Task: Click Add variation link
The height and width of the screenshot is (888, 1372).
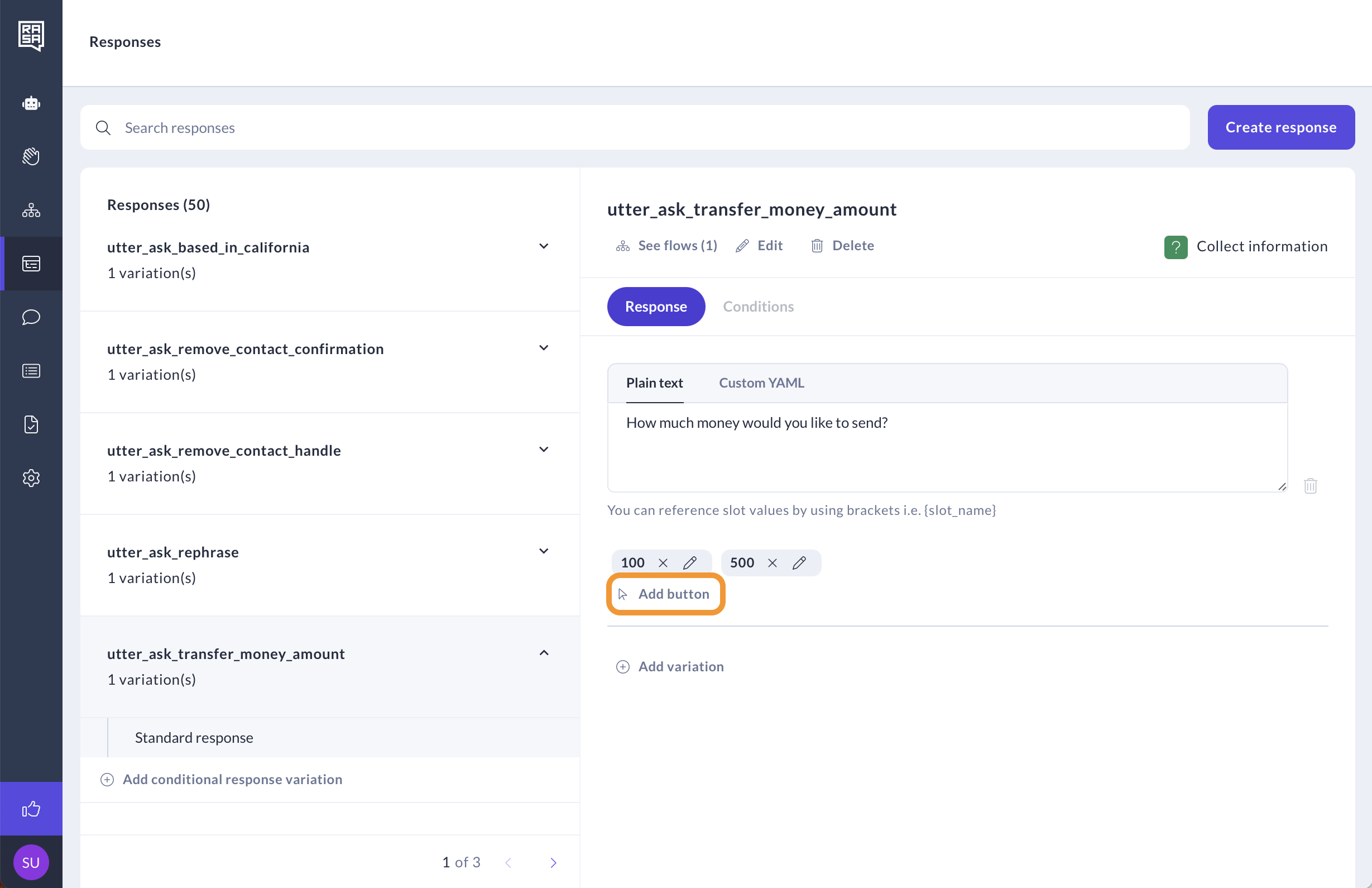Action: (x=670, y=667)
